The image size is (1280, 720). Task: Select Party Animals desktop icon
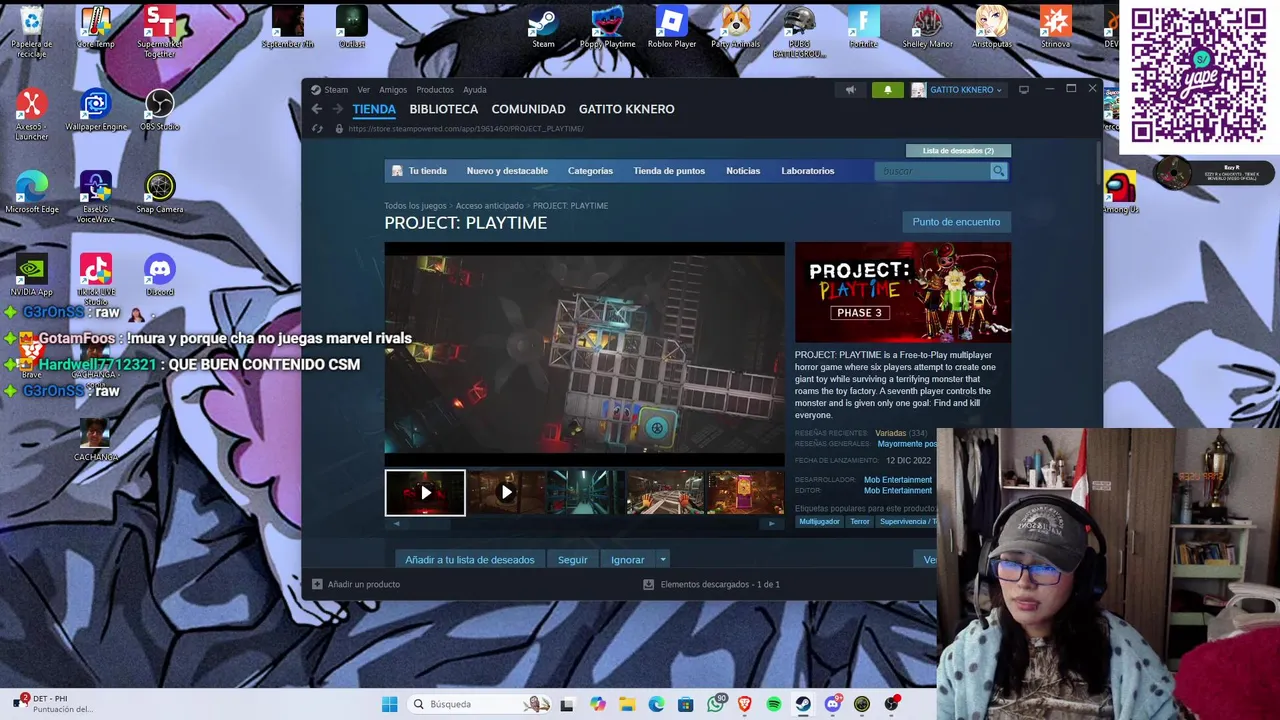[735, 27]
